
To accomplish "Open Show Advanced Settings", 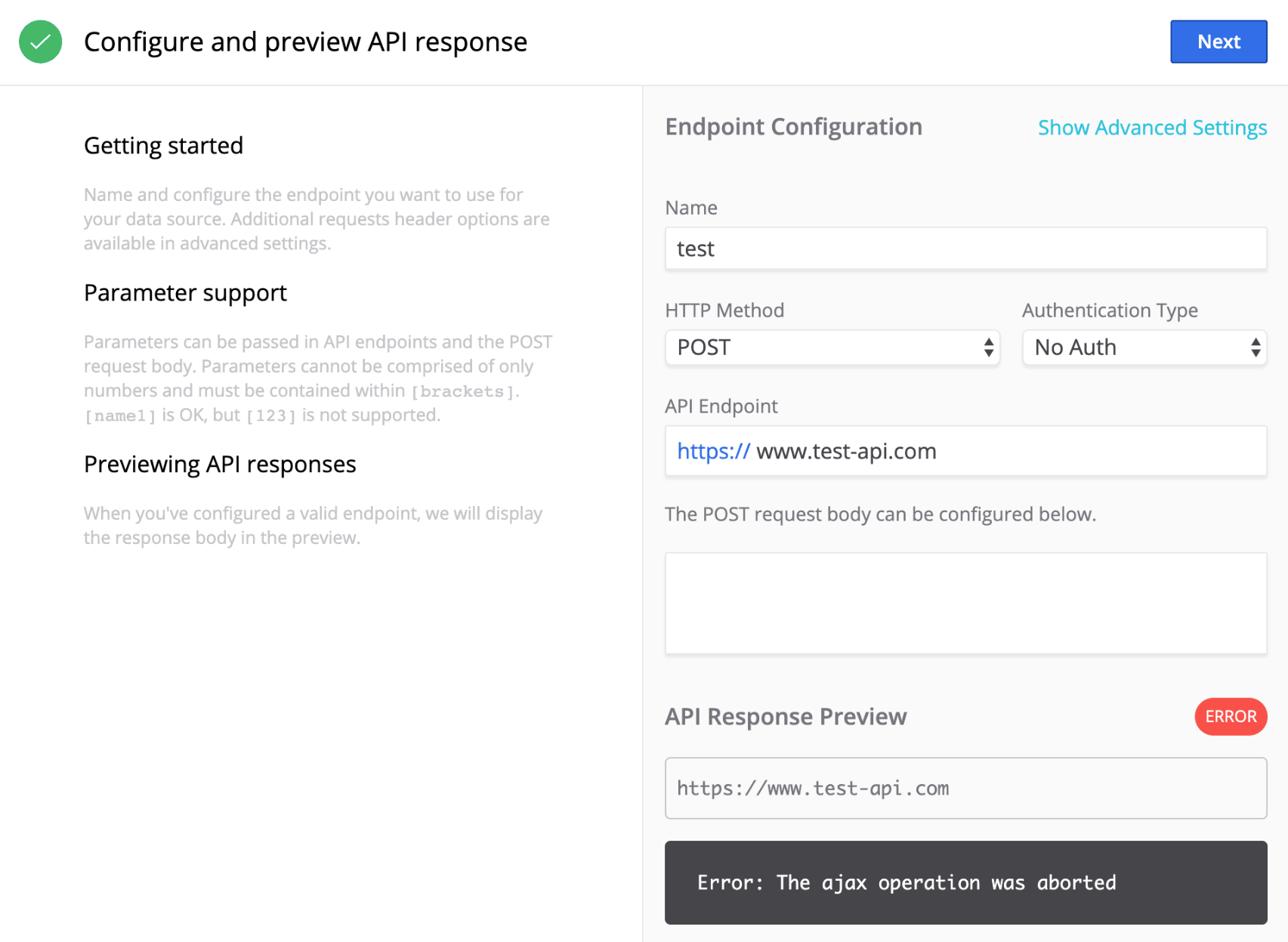I will coord(1151,127).
